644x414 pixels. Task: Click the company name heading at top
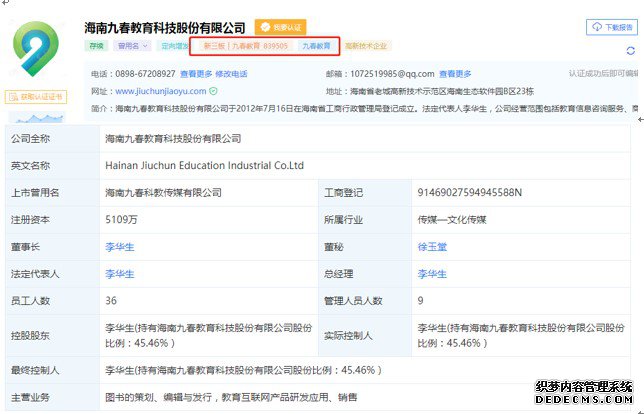coord(165,28)
